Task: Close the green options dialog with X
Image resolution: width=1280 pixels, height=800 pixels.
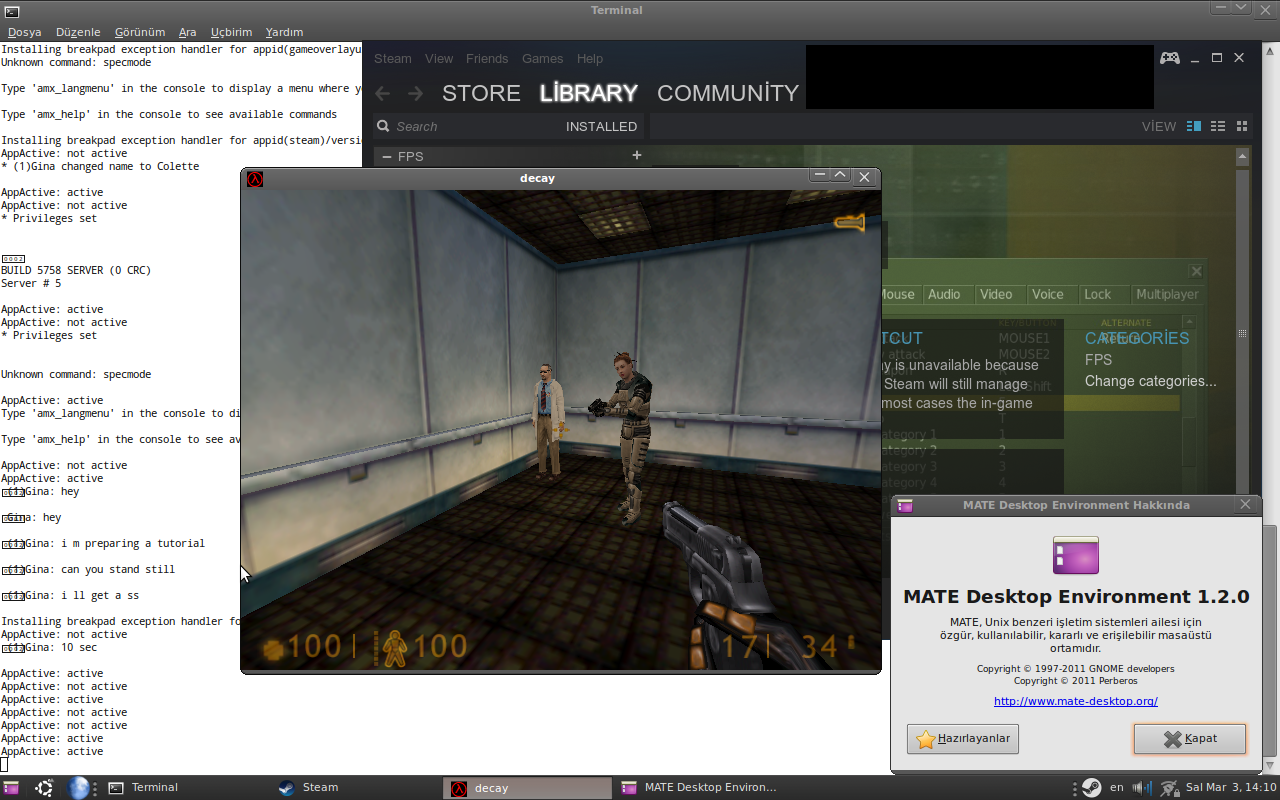Action: tap(1196, 271)
